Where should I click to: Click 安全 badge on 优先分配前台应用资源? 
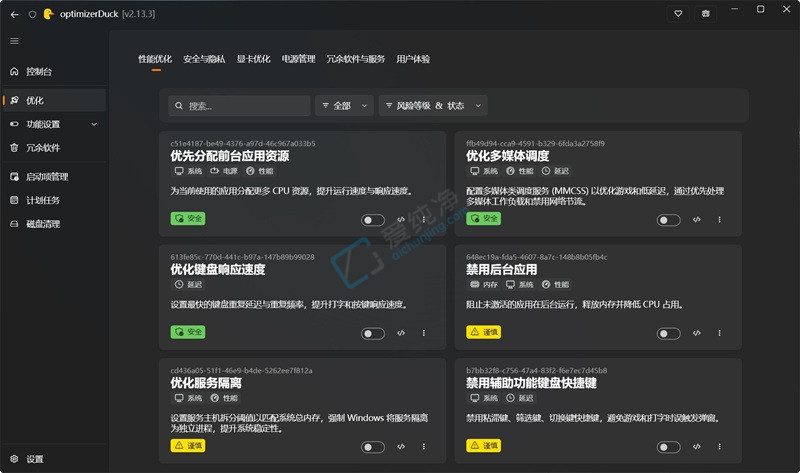pos(188,218)
